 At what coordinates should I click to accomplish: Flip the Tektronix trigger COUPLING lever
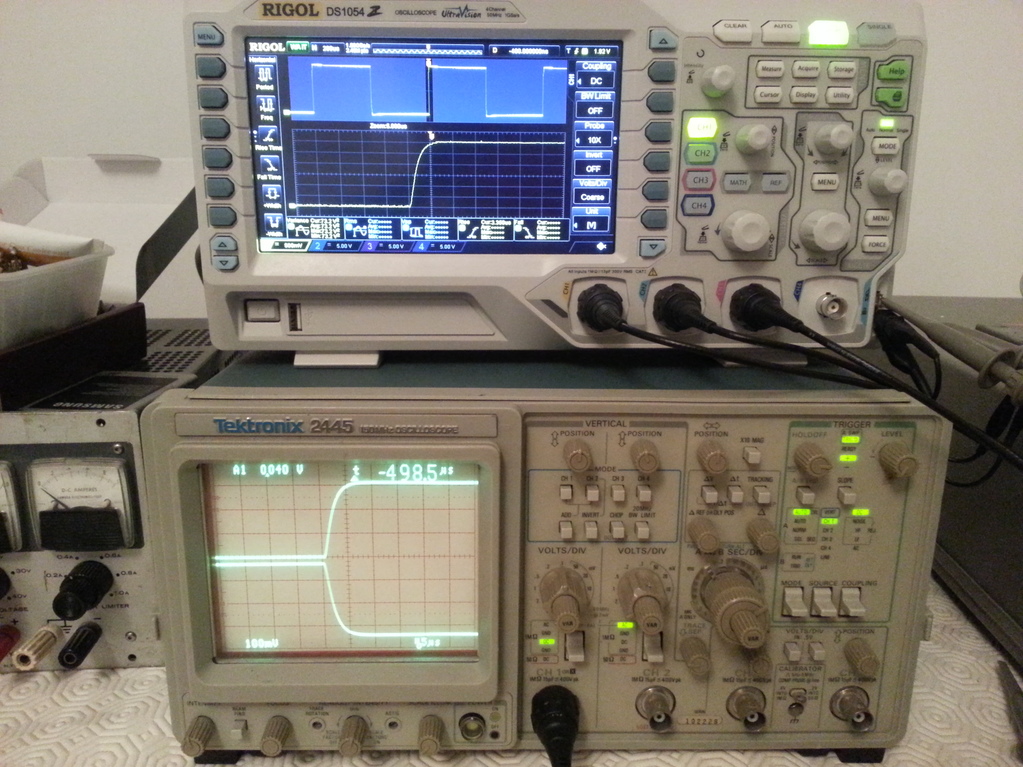pos(851,601)
